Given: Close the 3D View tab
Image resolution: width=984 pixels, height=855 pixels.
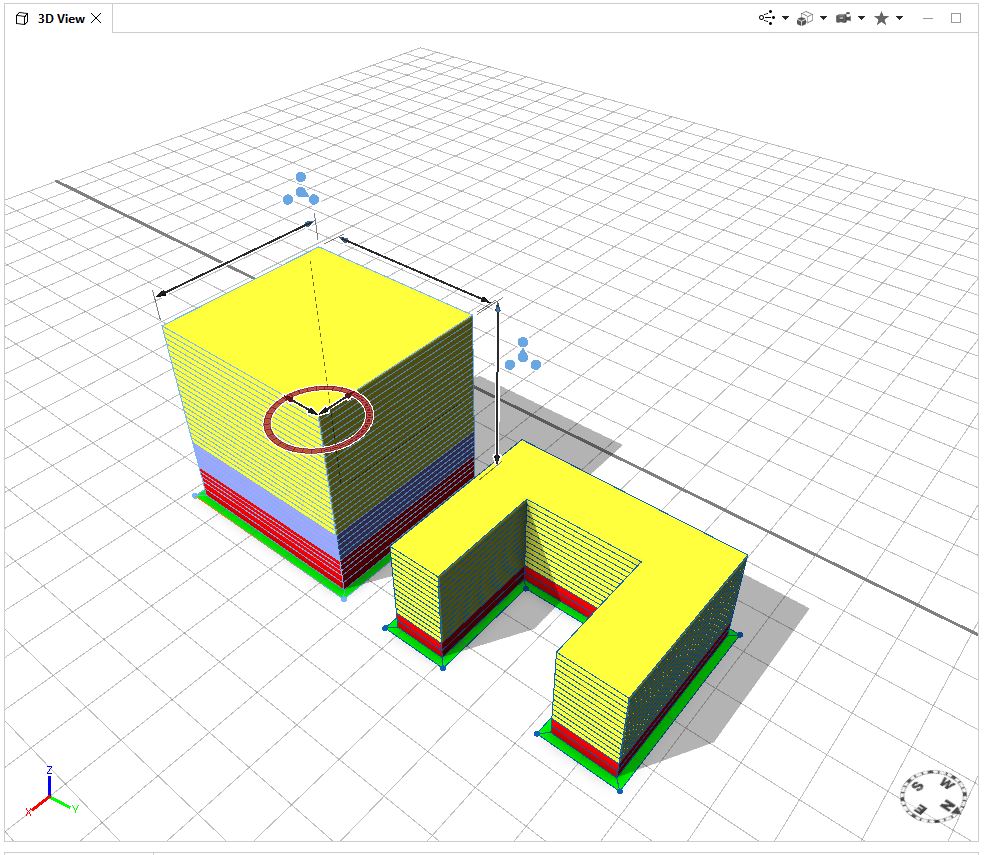Looking at the screenshot, I should tap(96, 18).
